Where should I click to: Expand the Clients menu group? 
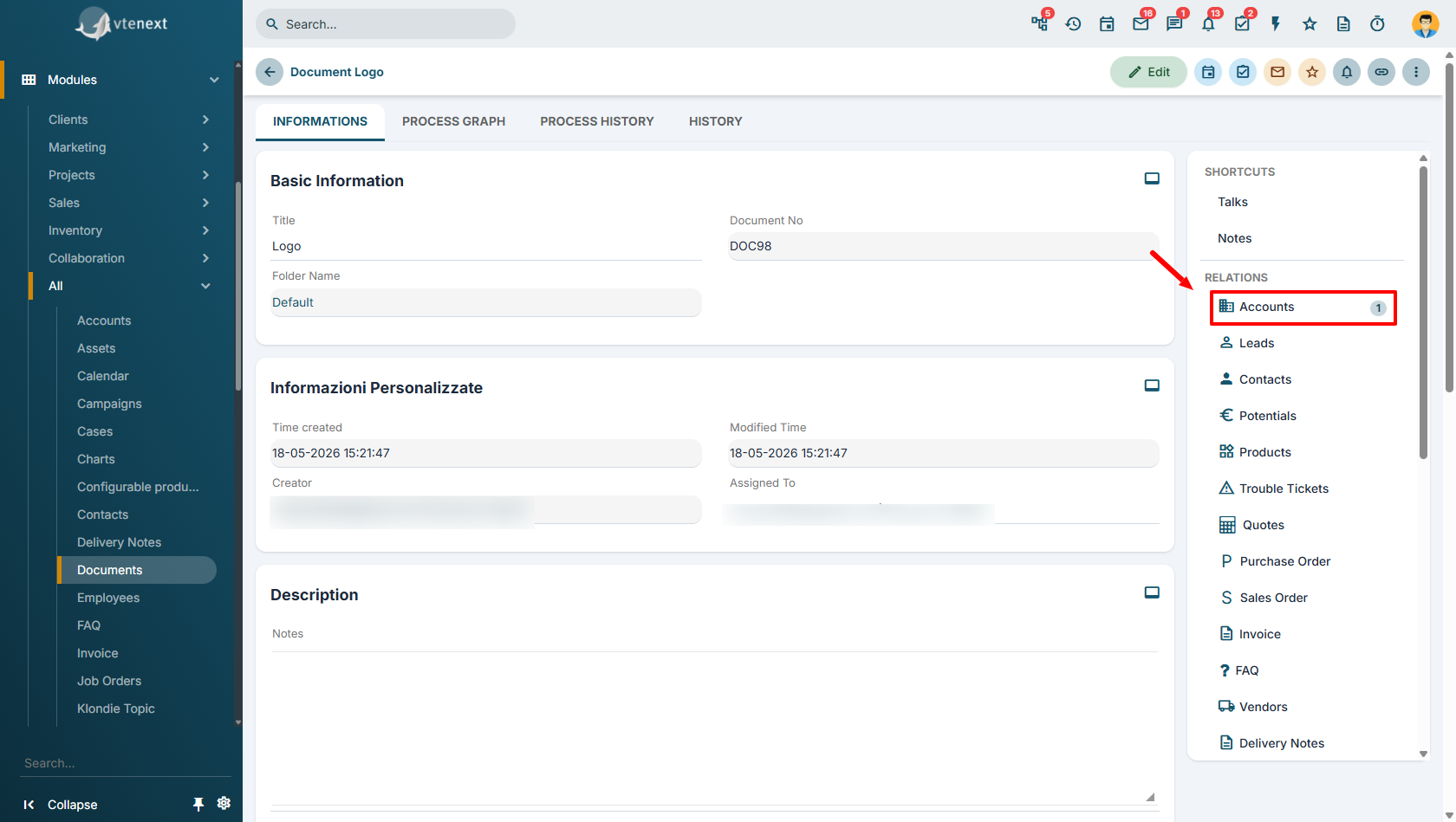coord(128,120)
